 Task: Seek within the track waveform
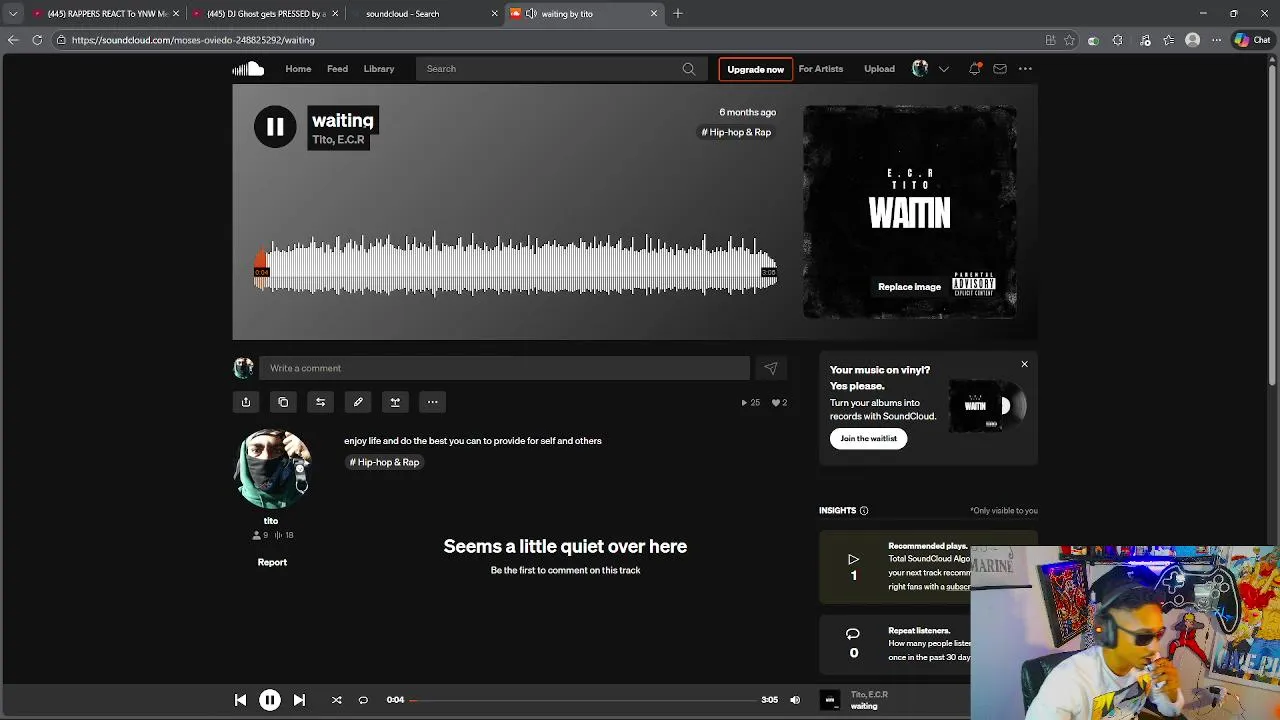(x=517, y=265)
